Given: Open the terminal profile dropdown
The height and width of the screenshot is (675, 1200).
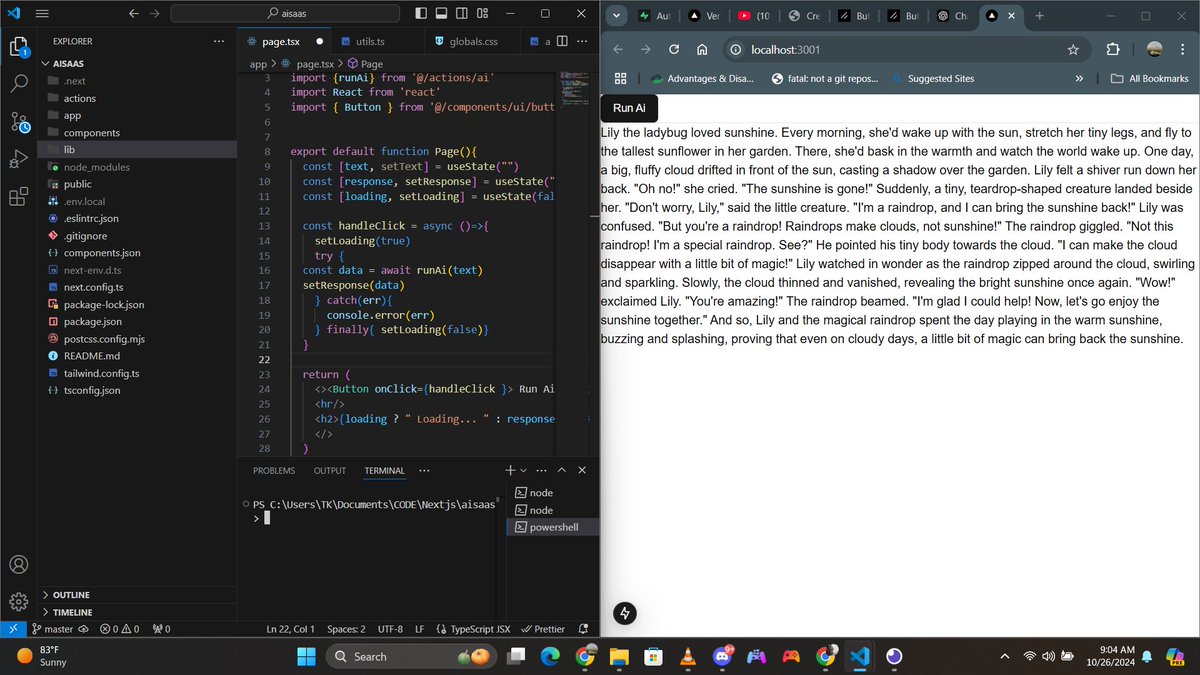Looking at the screenshot, I should point(524,469).
